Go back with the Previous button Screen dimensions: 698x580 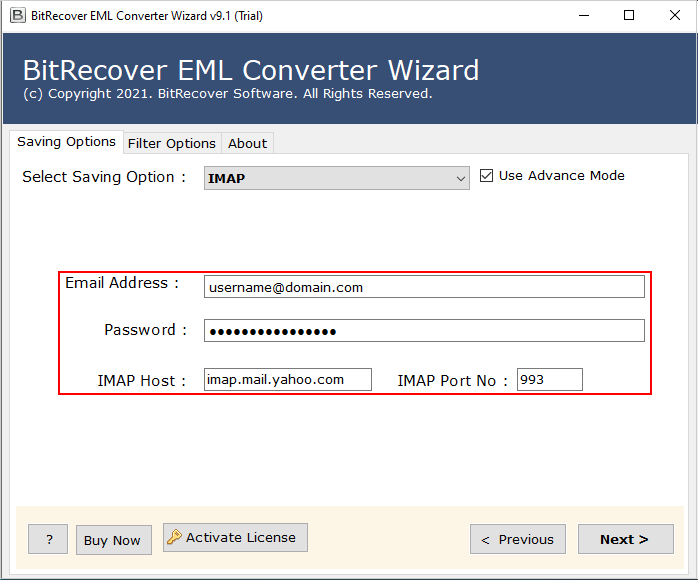point(517,539)
